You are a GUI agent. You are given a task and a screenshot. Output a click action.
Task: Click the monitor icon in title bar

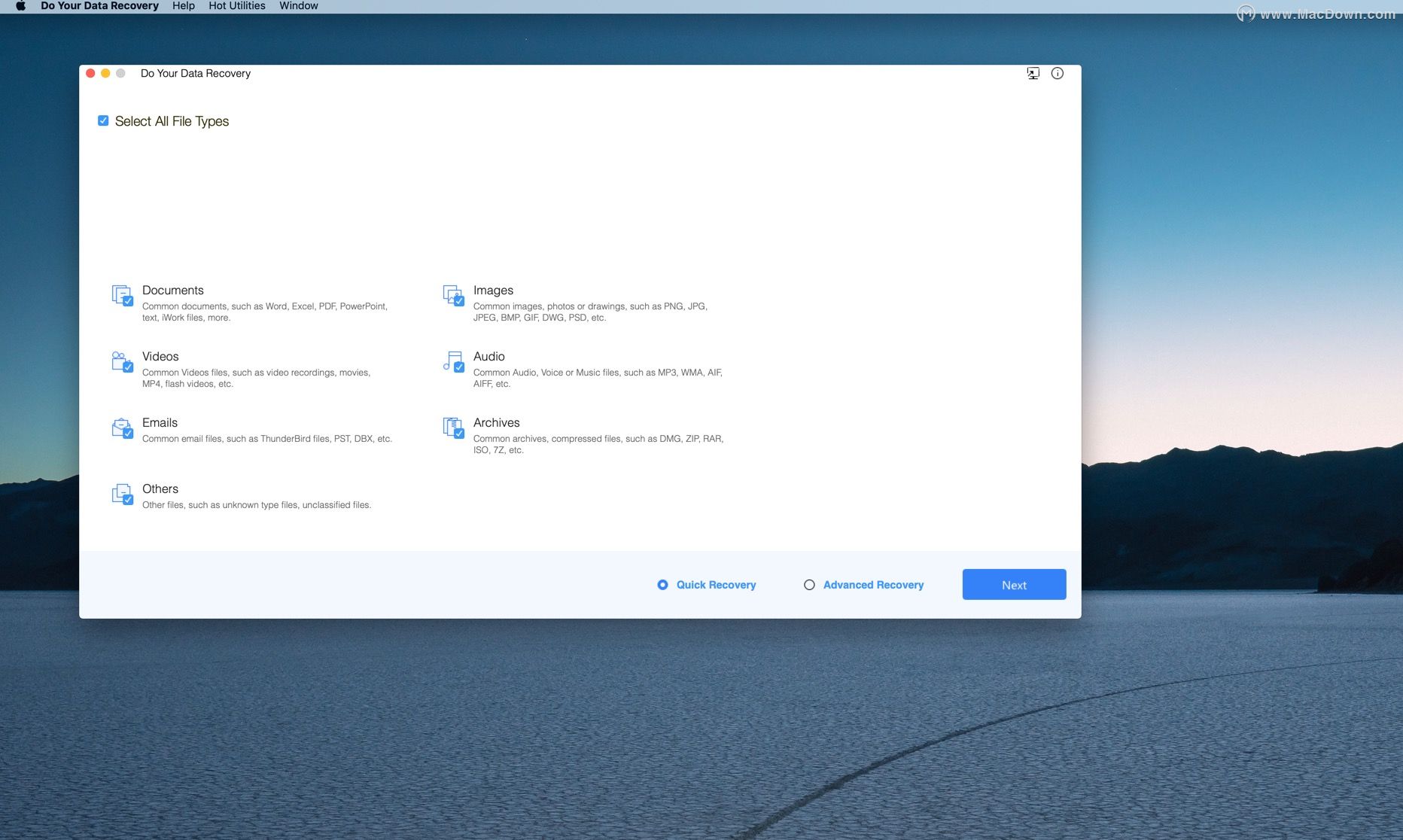(1033, 73)
